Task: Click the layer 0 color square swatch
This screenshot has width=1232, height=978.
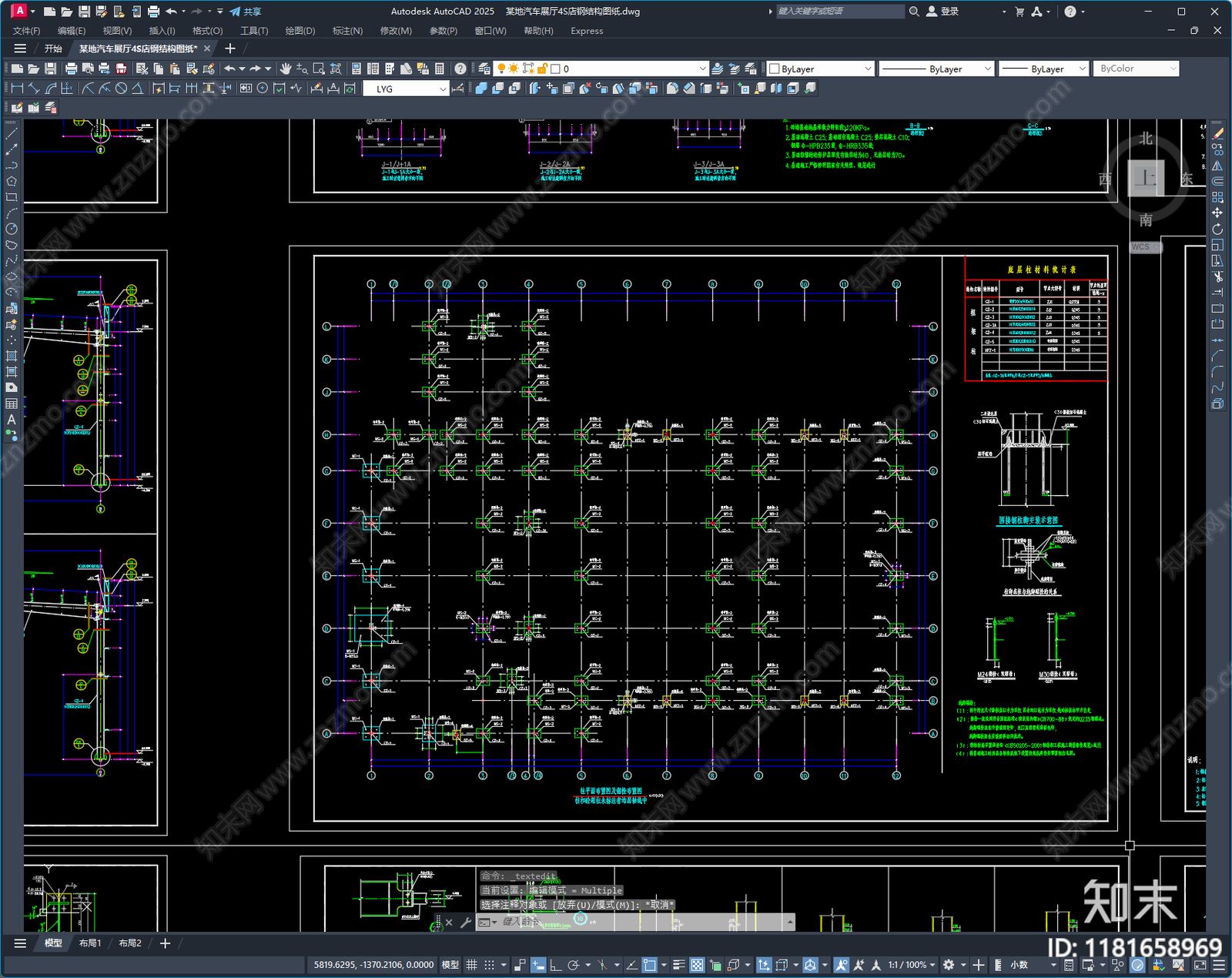Action: (x=555, y=69)
